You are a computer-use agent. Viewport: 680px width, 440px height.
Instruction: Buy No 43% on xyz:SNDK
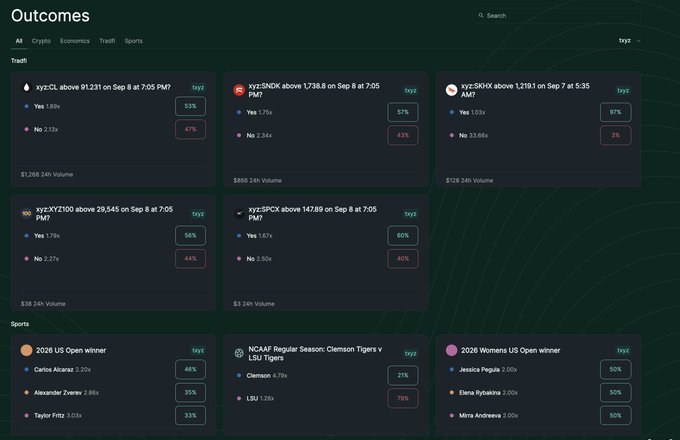(x=403, y=135)
